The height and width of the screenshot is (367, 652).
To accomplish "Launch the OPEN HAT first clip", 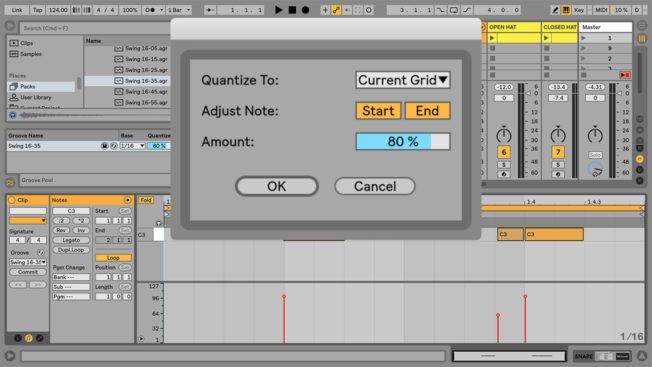I will tap(492, 38).
